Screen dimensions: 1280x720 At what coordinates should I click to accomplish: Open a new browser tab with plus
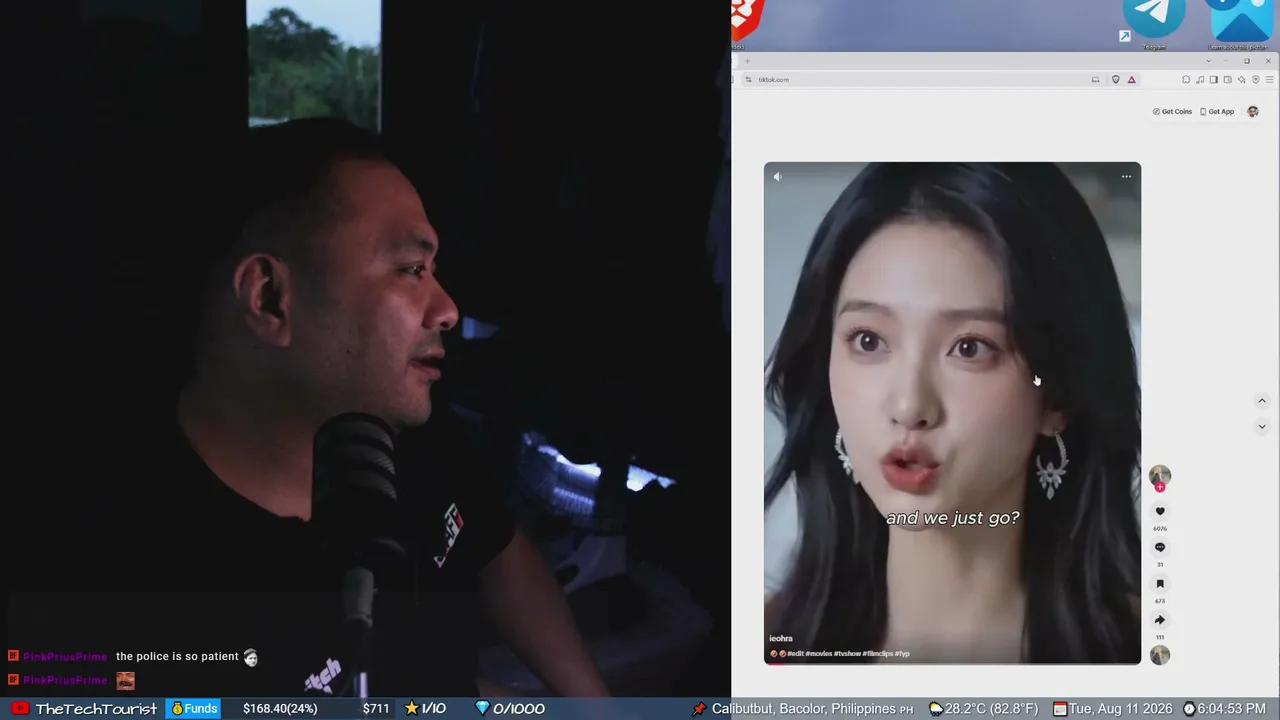pos(747,61)
